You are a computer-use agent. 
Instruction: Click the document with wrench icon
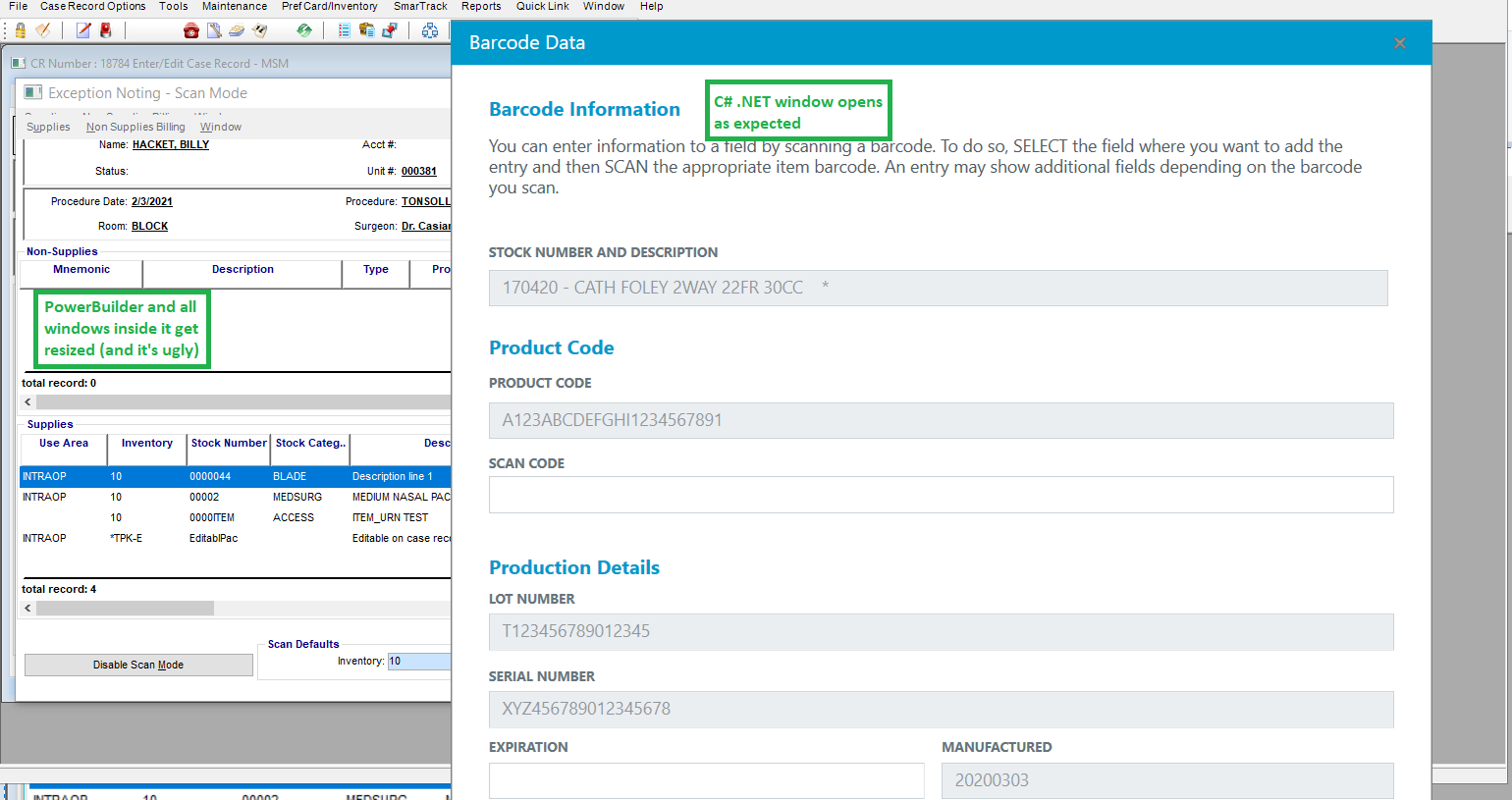214,30
